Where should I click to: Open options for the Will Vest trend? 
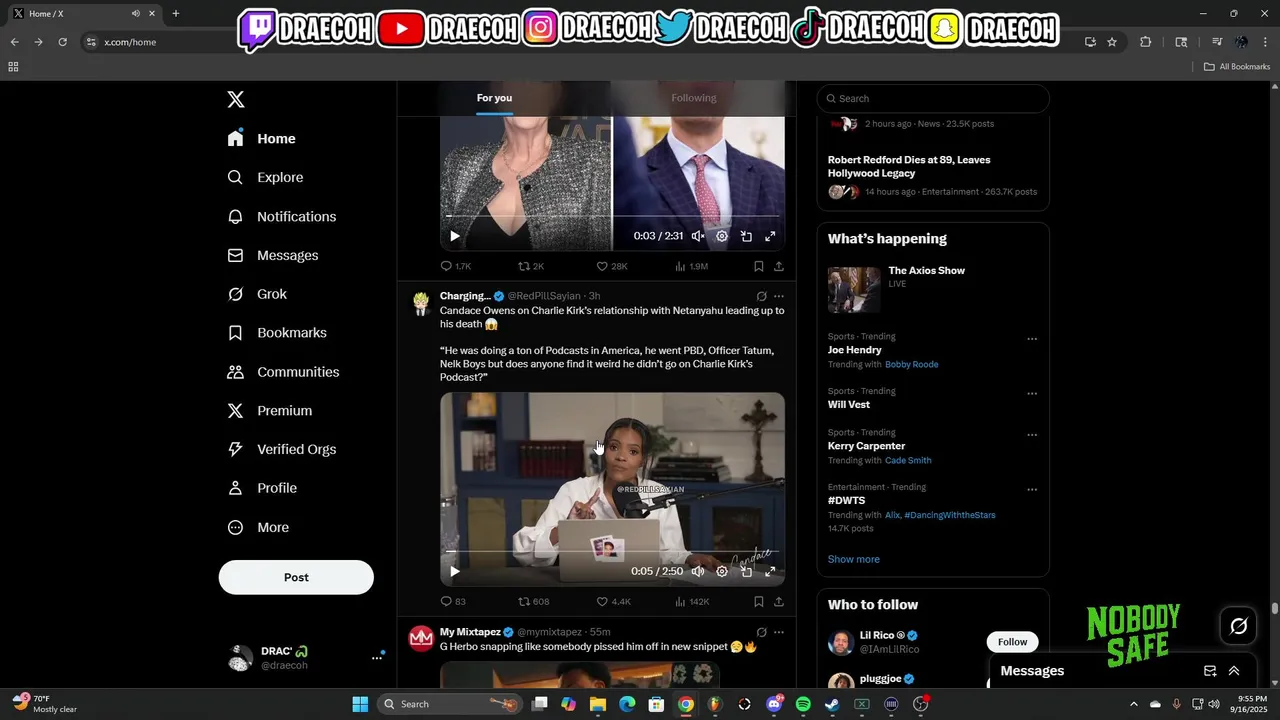(1032, 394)
